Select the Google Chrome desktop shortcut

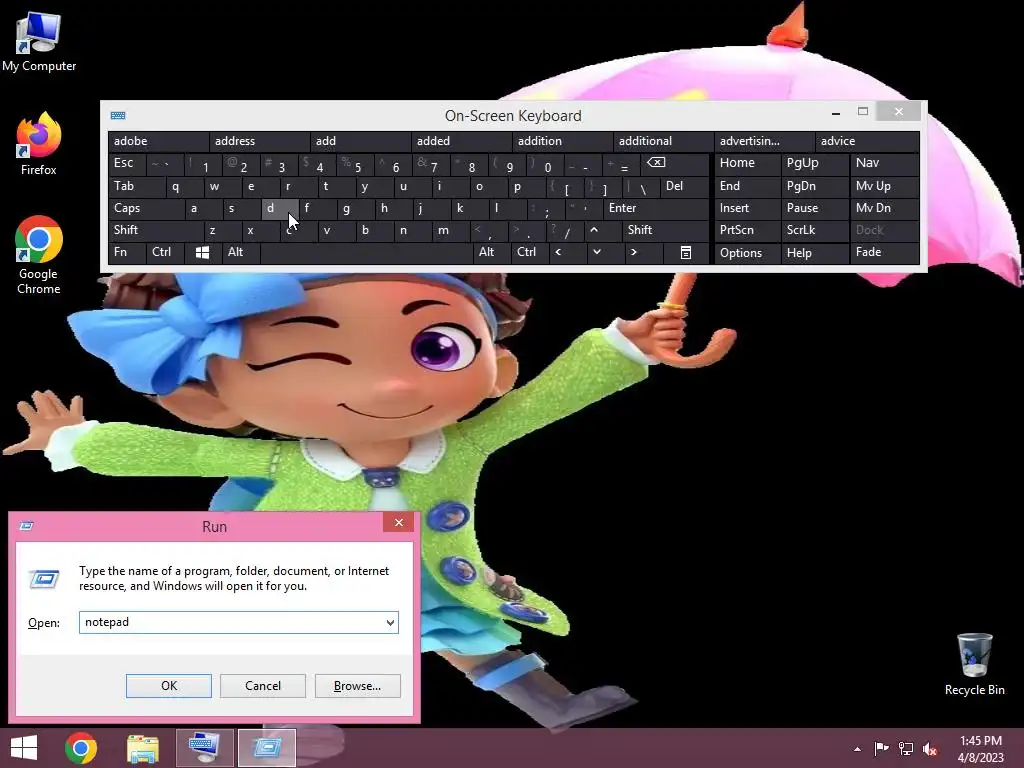click(39, 255)
